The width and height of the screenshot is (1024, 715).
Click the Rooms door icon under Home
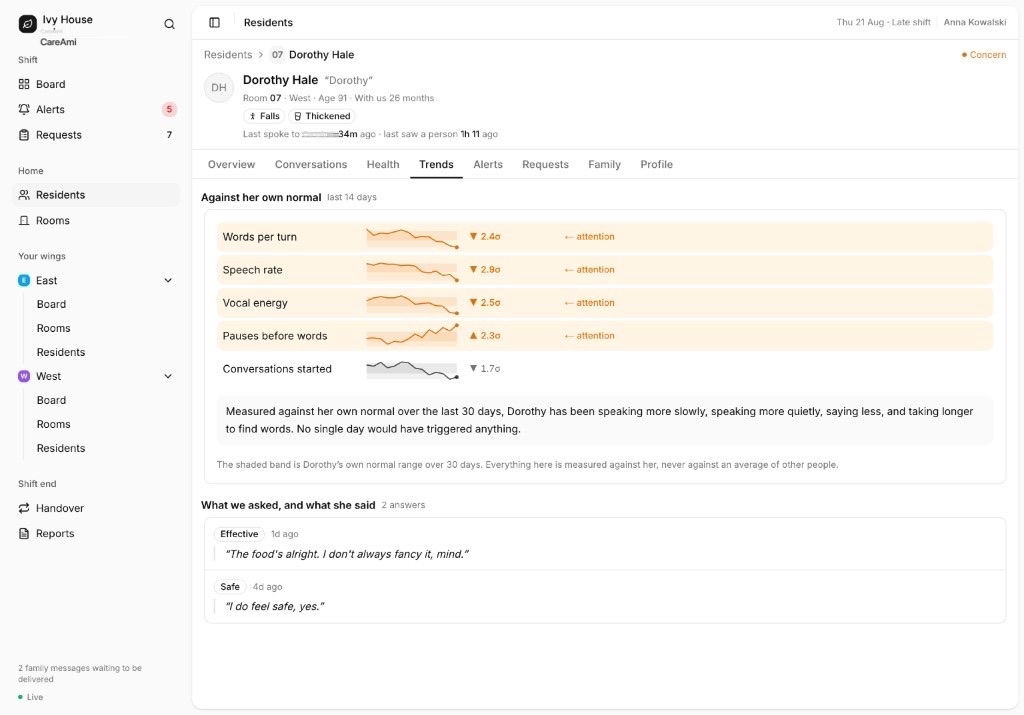pos(24,221)
